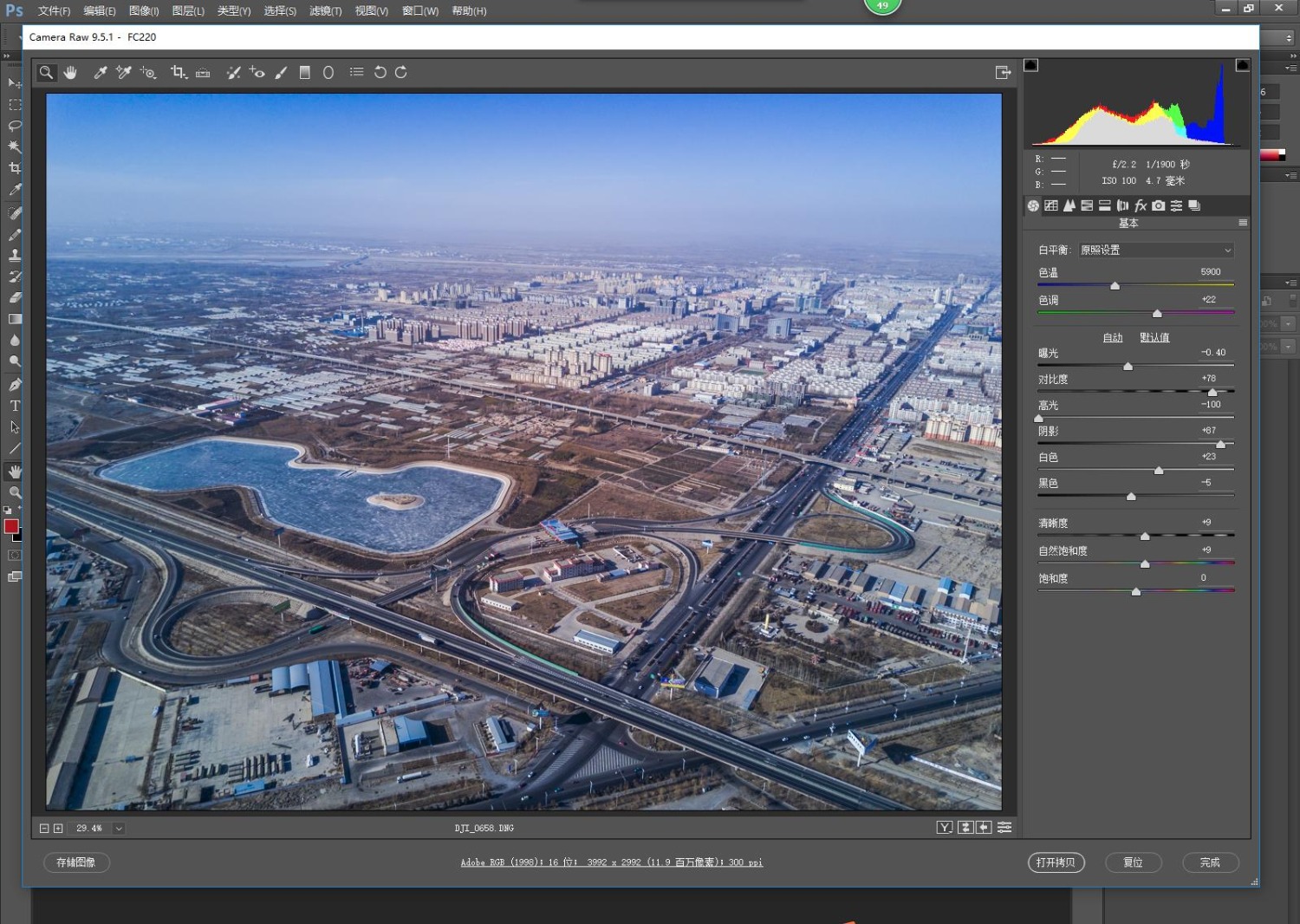Zoom out with the minus button
Image resolution: width=1300 pixels, height=924 pixels.
tap(44, 829)
